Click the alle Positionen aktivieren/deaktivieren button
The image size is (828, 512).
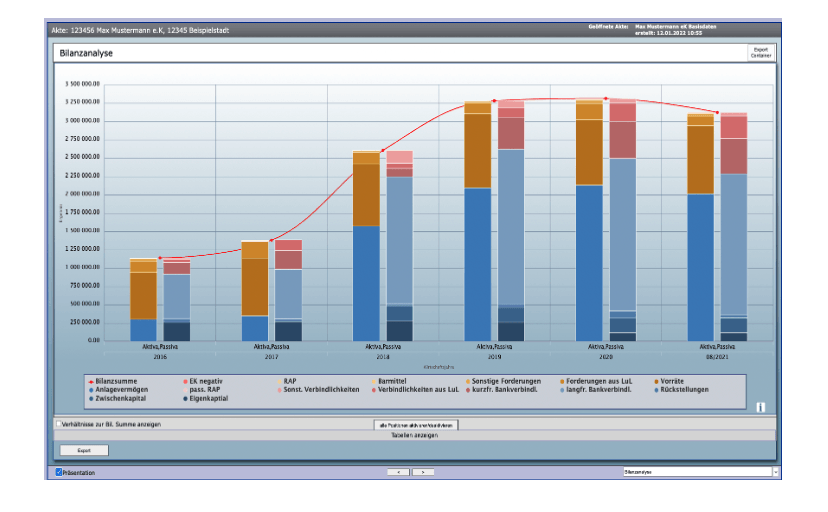tap(414, 425)
